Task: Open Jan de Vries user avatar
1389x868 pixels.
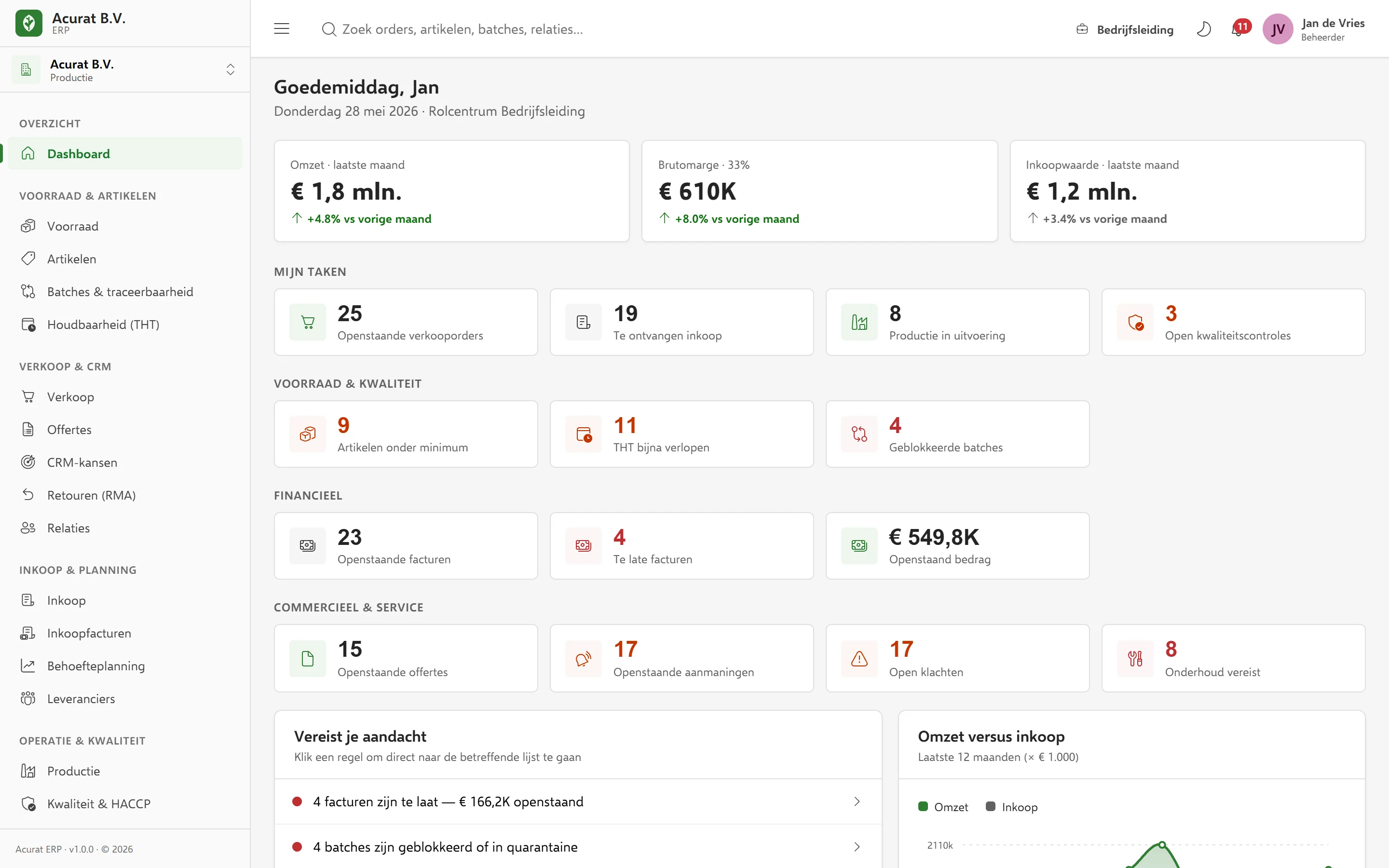Action: (1278, 29)
